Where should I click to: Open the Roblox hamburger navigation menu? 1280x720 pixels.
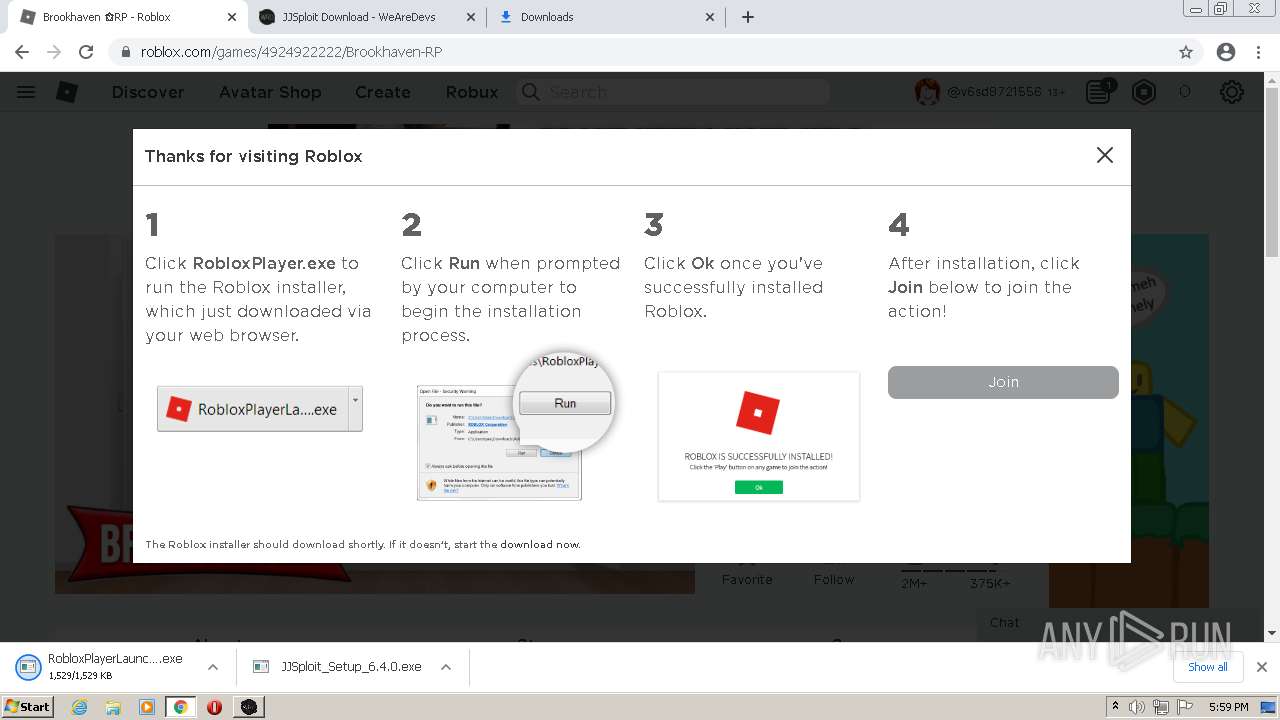pos(26,92)
